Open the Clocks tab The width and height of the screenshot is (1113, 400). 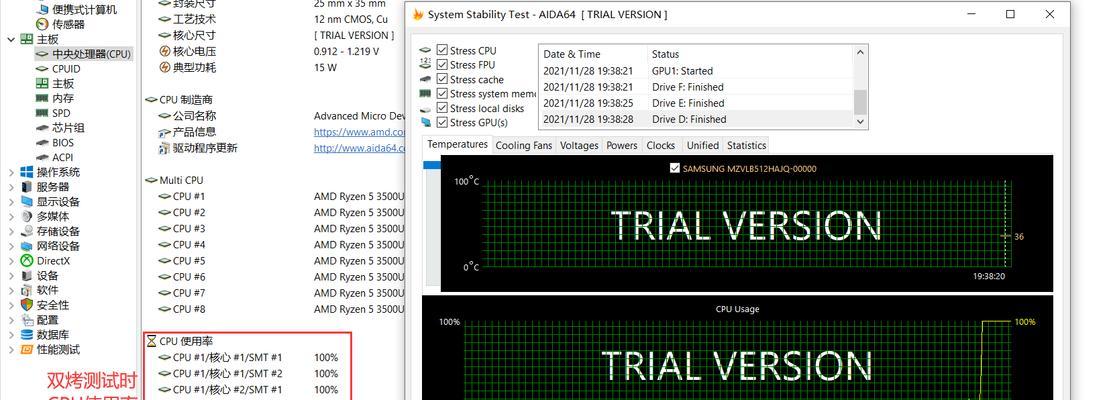click(661, 145)
